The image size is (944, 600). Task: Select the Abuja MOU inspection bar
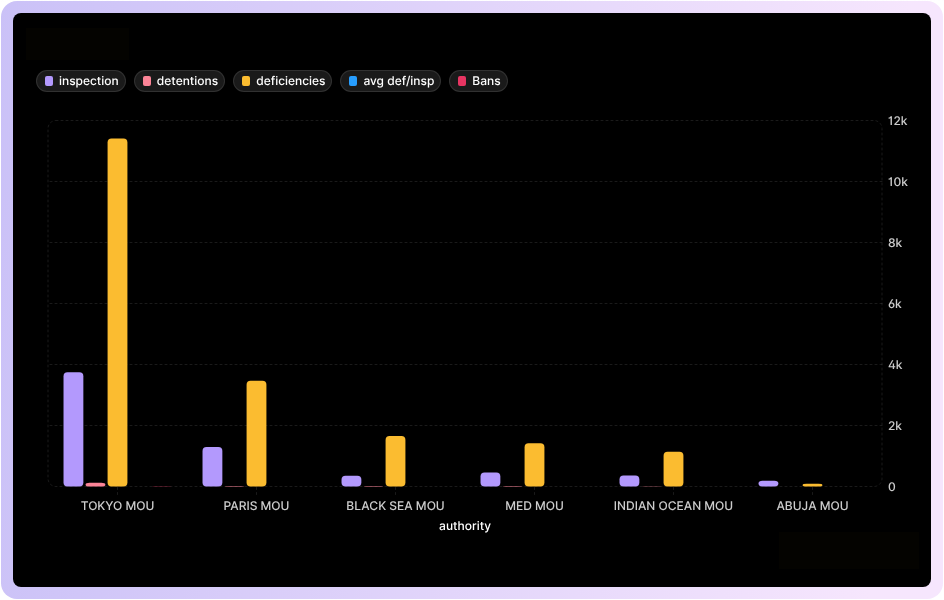coord(768,483)
